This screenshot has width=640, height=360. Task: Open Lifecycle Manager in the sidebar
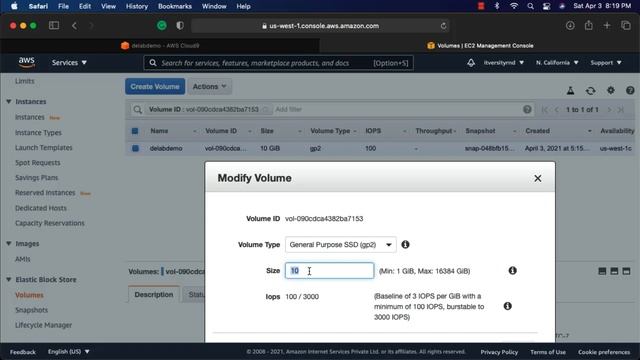pos(43,325)
